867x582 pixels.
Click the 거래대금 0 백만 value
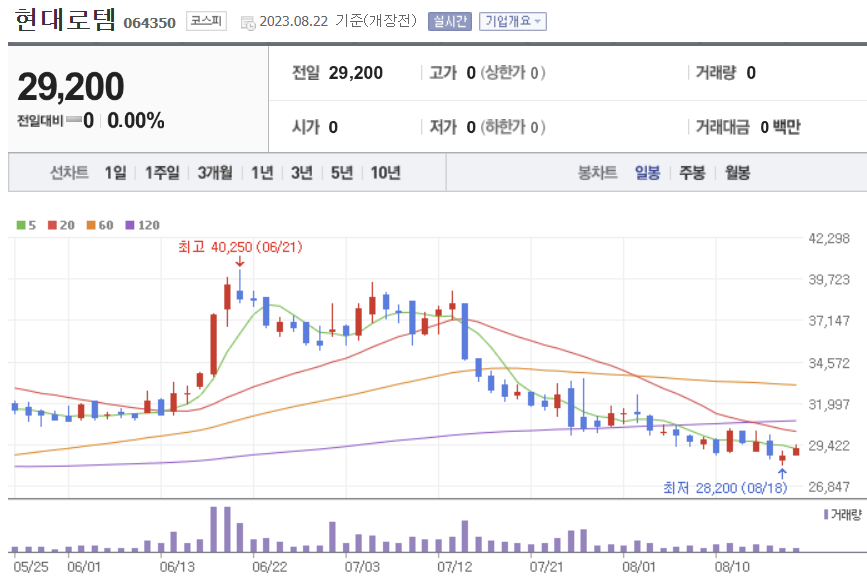click(x=748, y=127)
